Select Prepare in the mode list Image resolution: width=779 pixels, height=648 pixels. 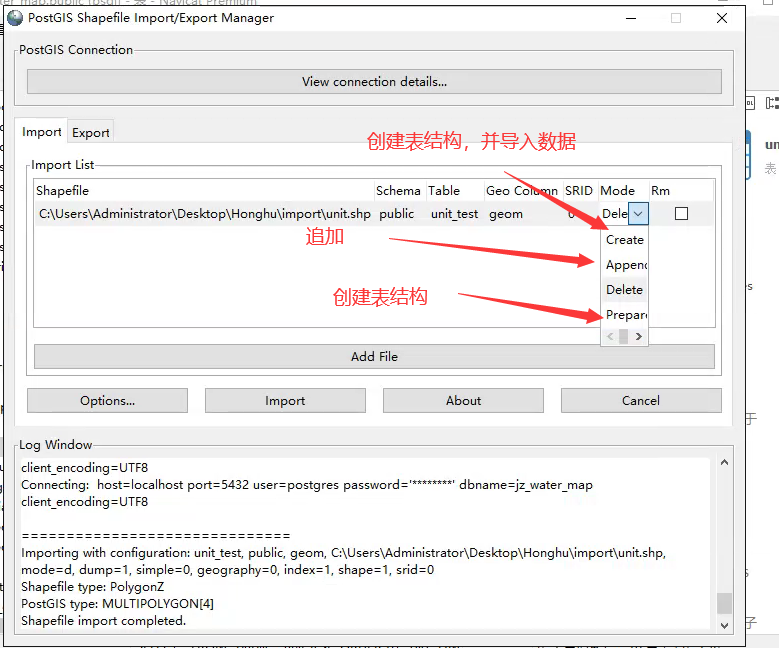coord(626,315)
